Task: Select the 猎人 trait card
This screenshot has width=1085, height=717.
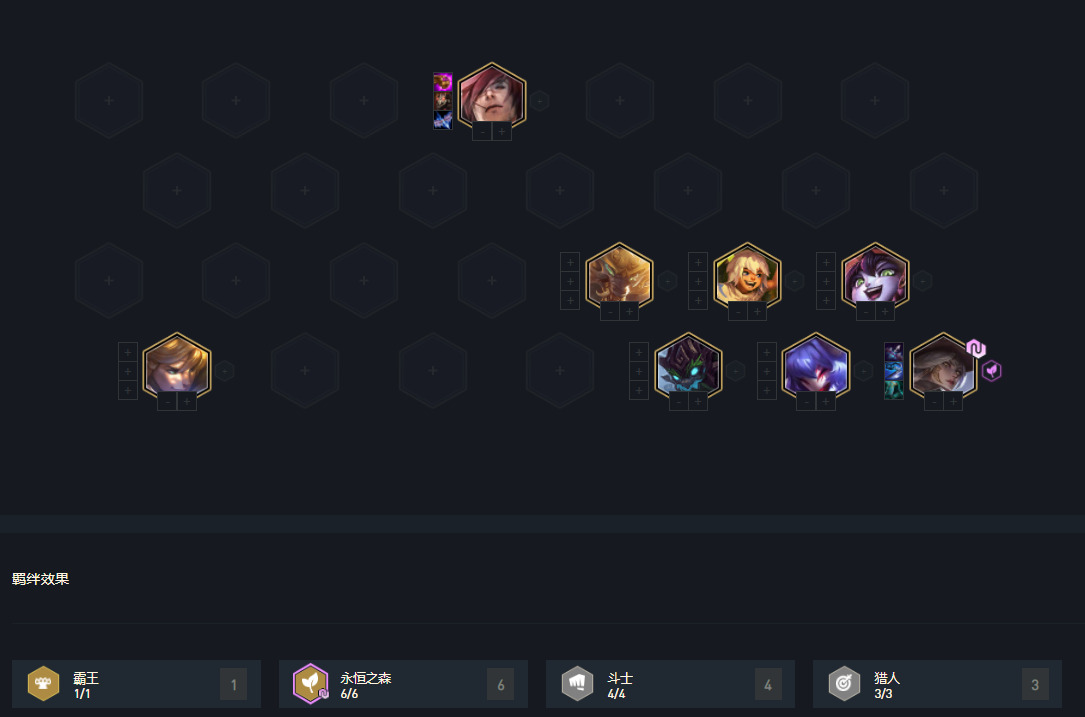Action: click(938, 684)
